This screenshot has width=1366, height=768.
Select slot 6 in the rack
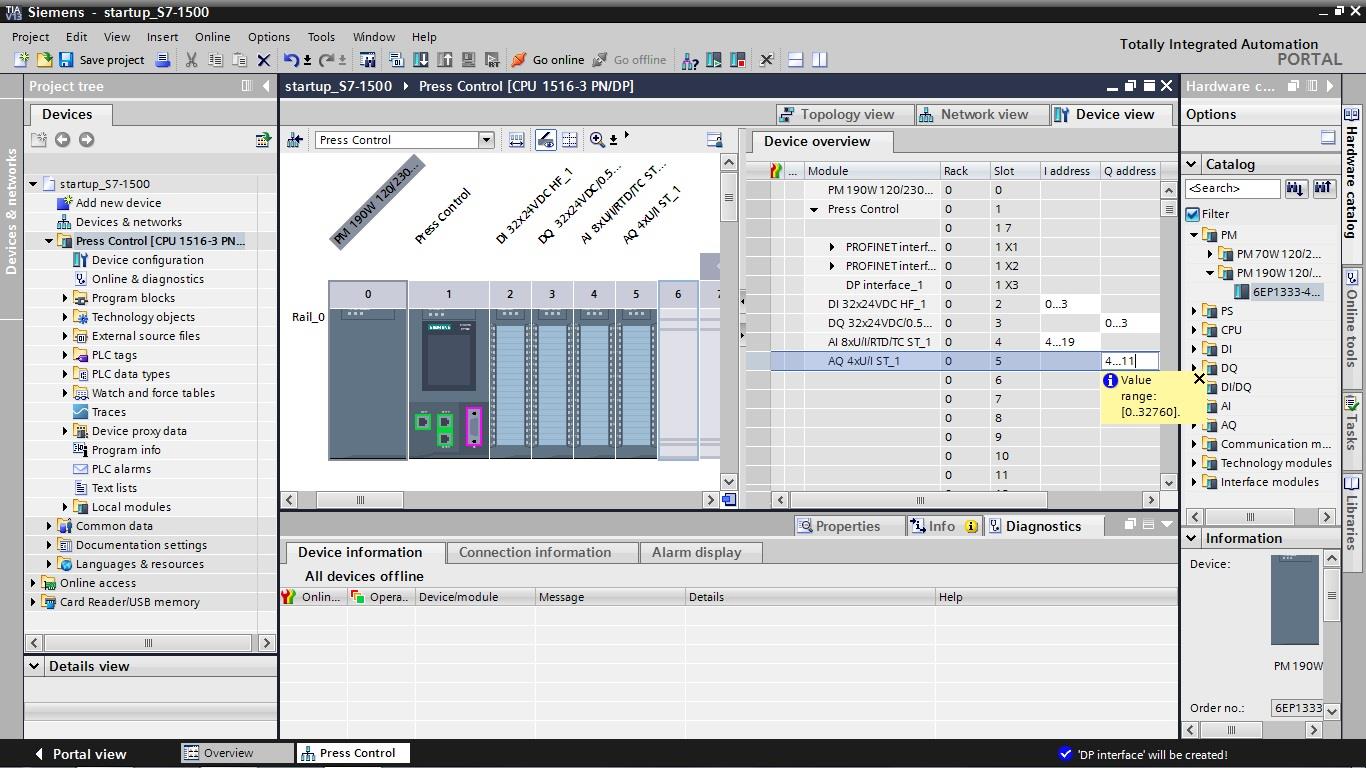[x=678, y=370]
